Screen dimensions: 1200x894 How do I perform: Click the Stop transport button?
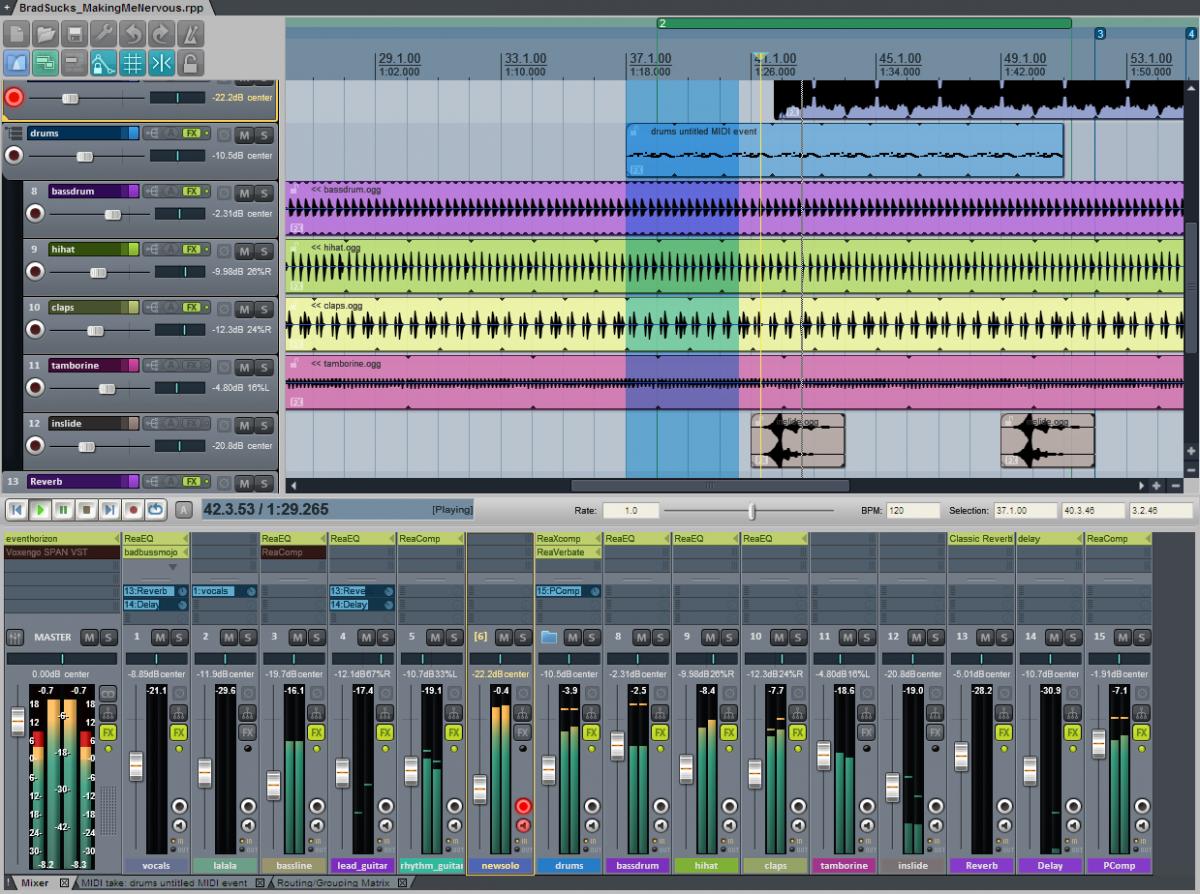87,510
